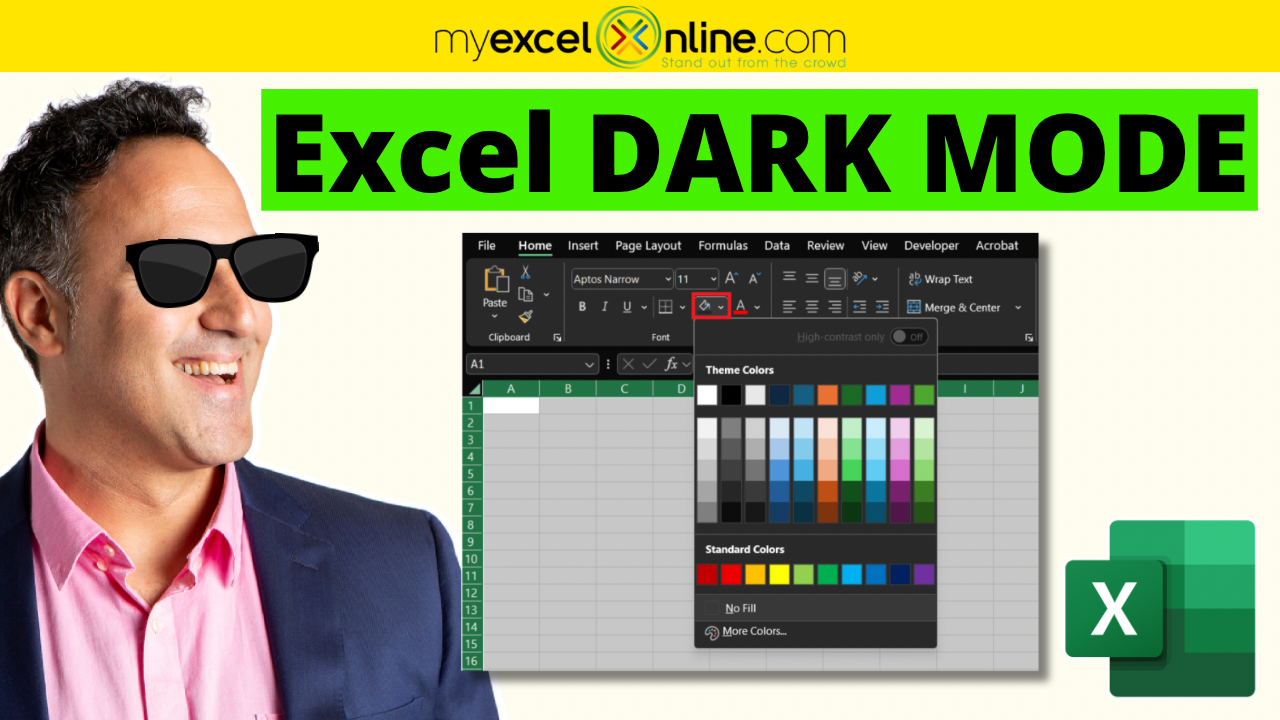The image size is (1280, 720).
Task: Select cell A1 in spreadsheet
Action: 511,406
